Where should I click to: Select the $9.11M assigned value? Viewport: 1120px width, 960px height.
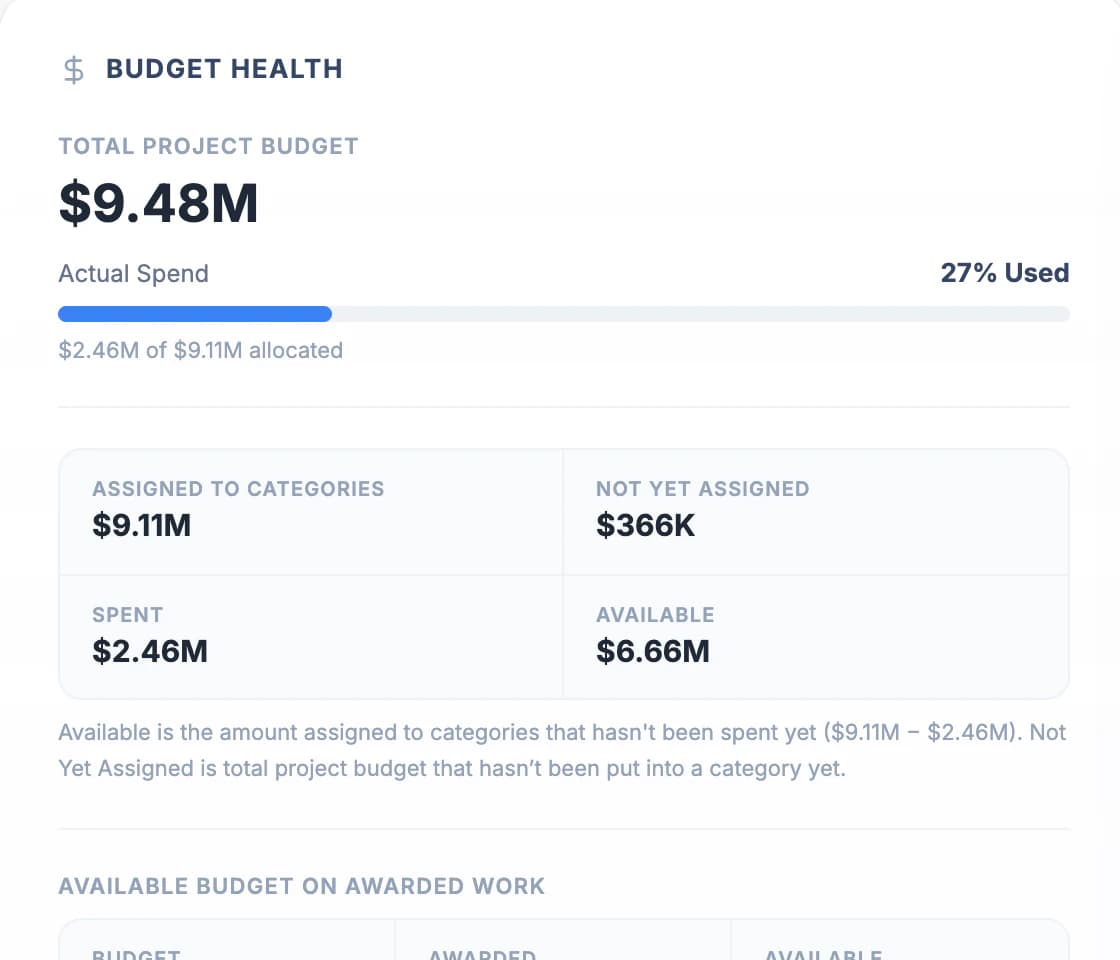click(141, 525)
